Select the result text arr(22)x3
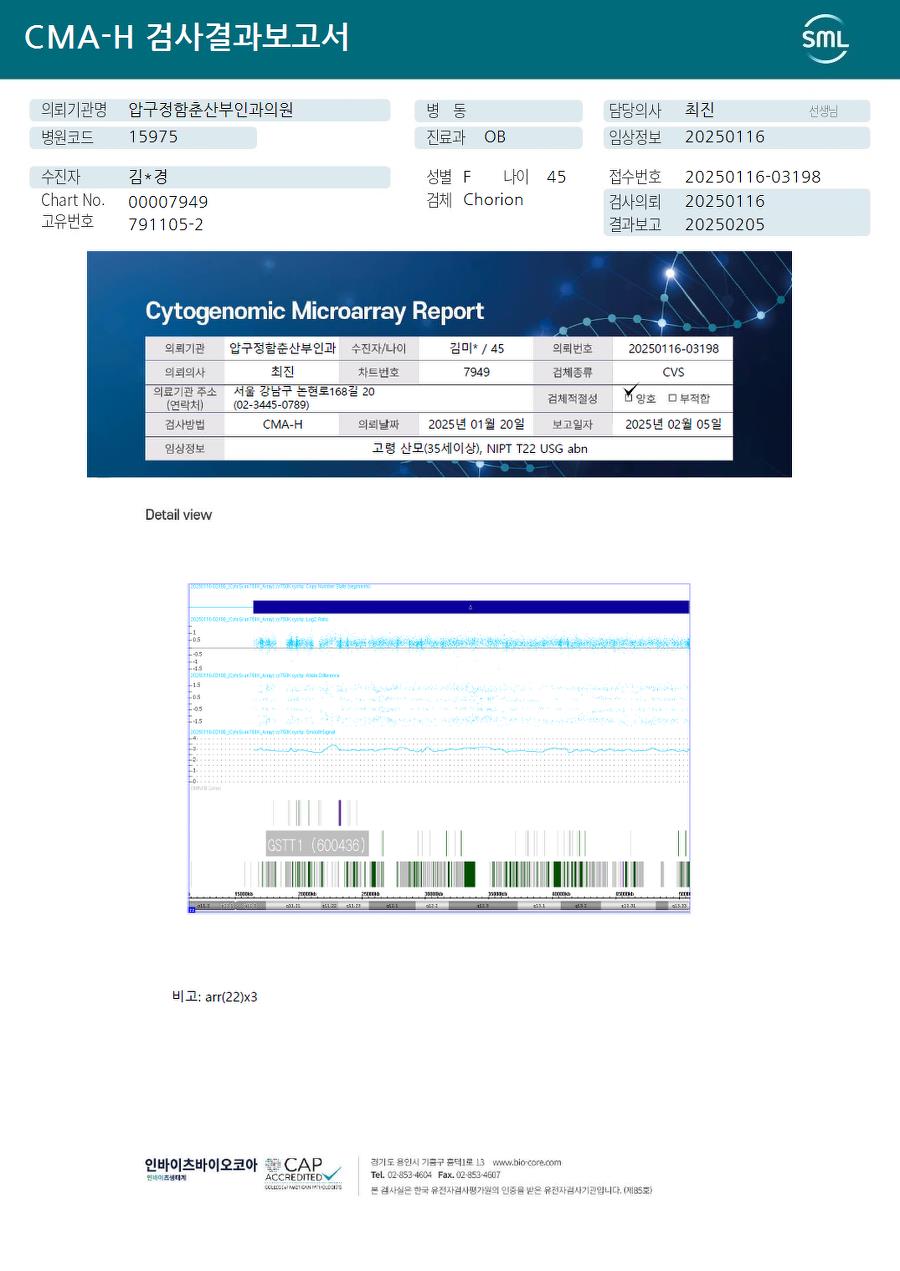900x1271 pixels. (231, 997)
